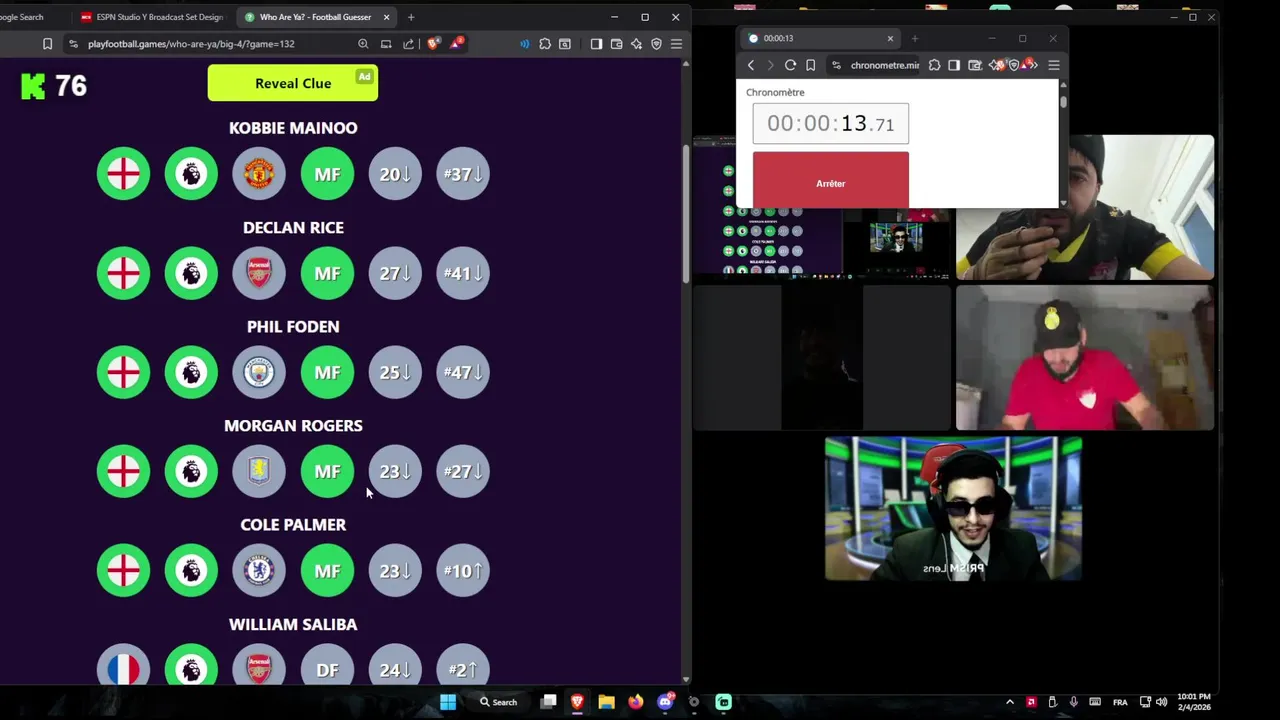The image size is (1280, 720).
Task: Click Arrêter to stop the chronometer
Action: (831, 180)
